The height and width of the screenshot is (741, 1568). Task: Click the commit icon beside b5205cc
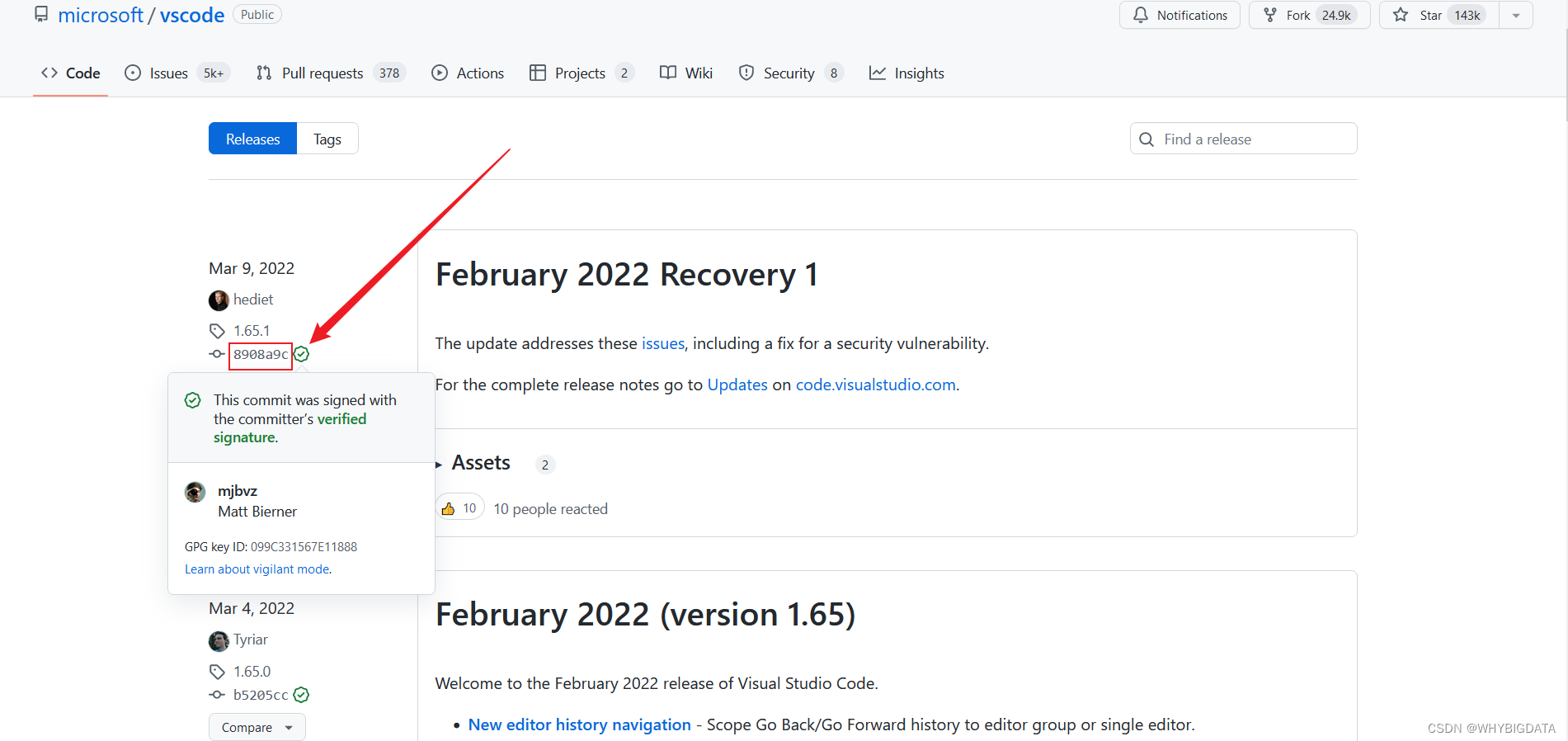(217, 695)
